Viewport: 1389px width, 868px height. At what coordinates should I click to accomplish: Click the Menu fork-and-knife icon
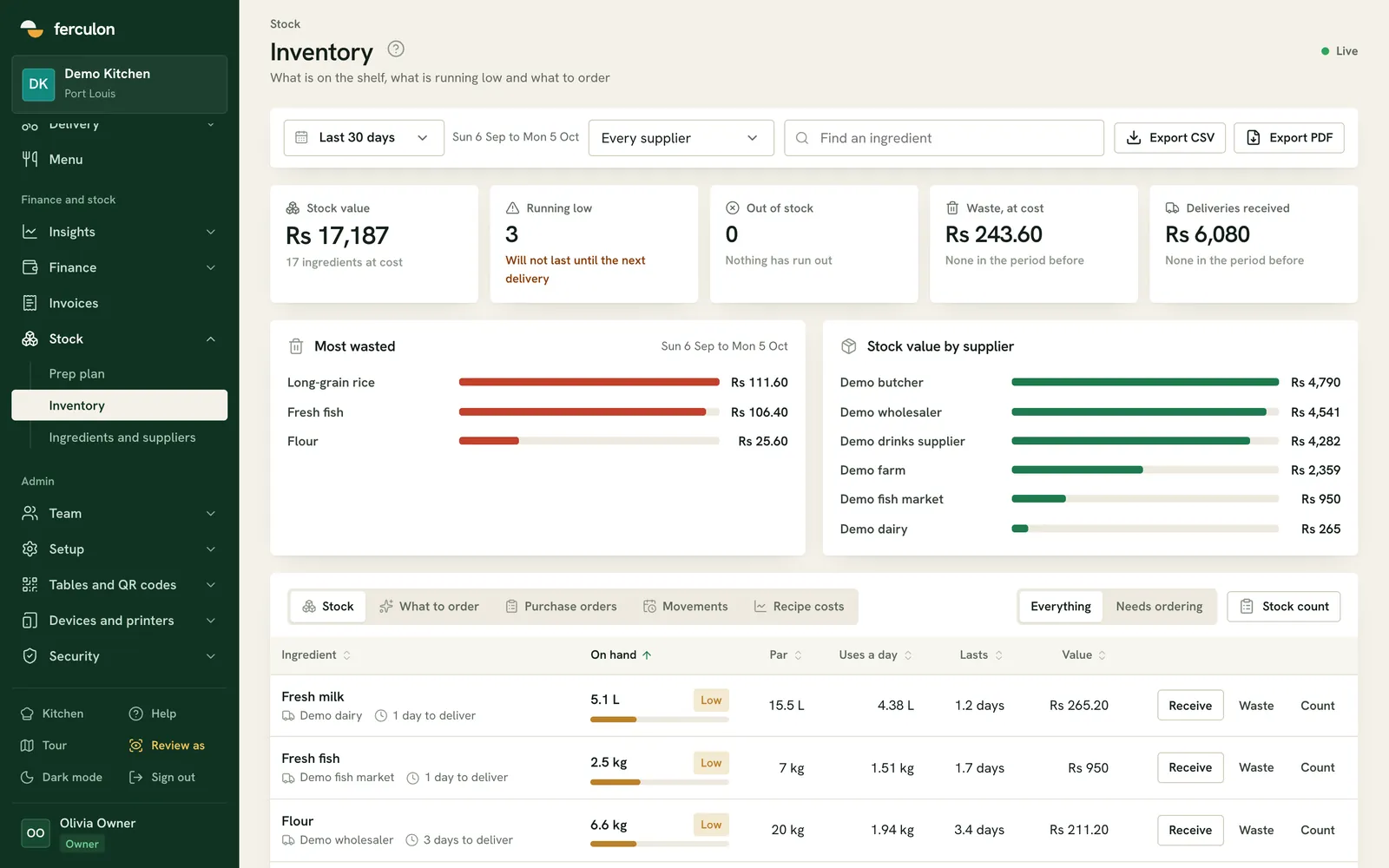[30, 159]
